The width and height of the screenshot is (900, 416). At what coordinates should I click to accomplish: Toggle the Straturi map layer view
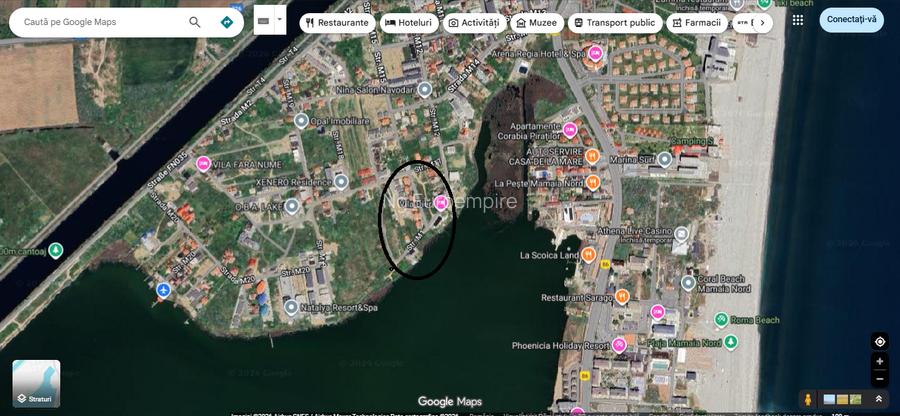(36, 384)
